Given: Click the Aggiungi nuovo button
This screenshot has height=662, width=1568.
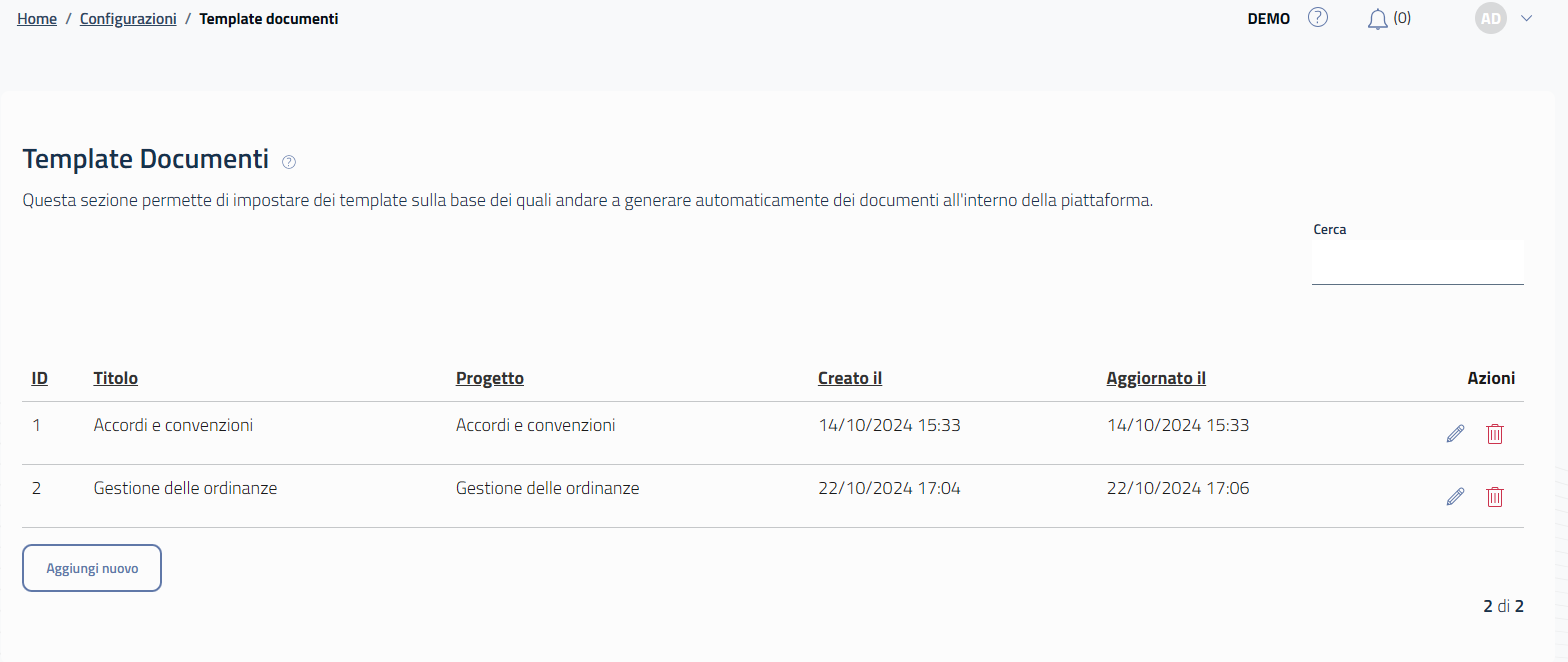Looking at the screenshot, I should tap(92, 568).
